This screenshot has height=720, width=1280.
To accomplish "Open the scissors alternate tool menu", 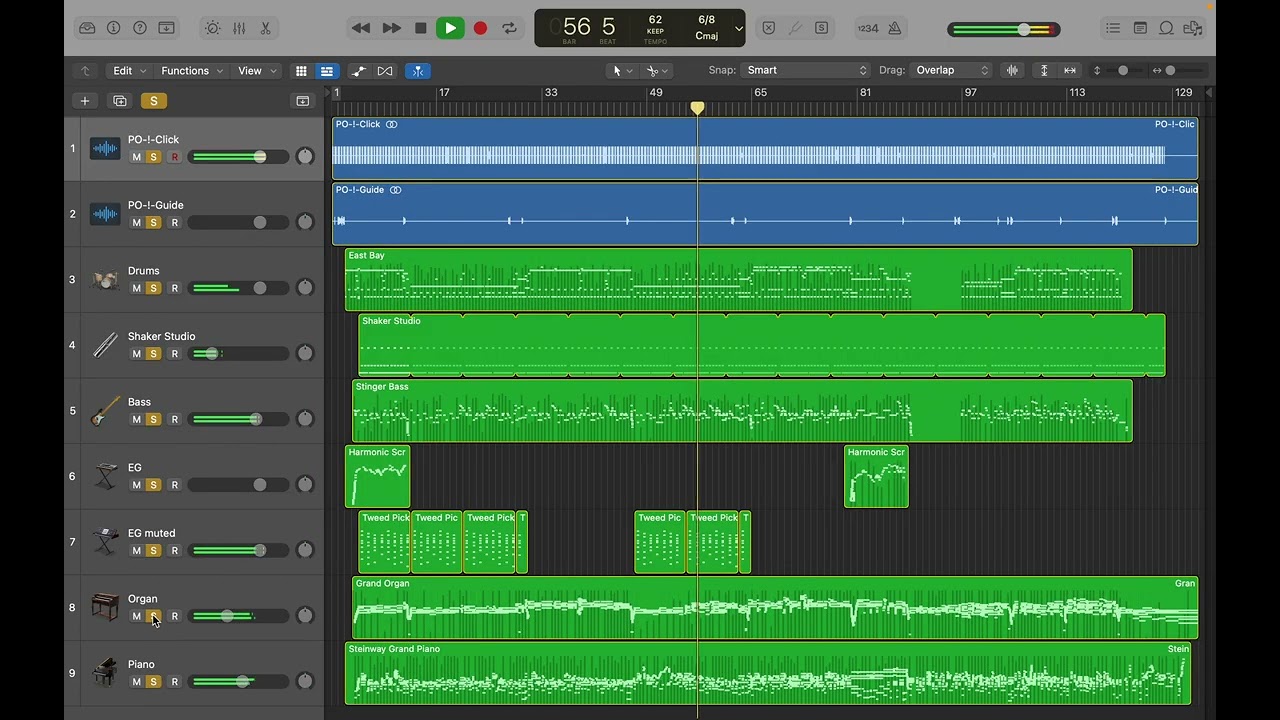I will coord(657,71).
